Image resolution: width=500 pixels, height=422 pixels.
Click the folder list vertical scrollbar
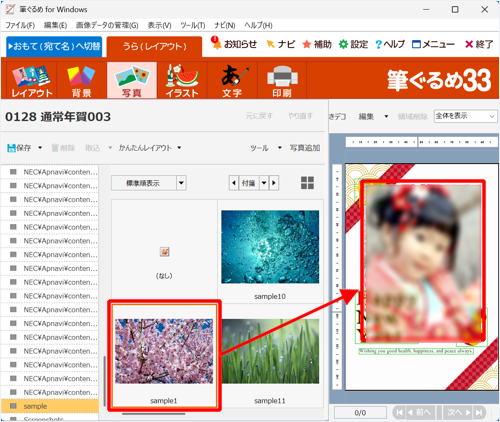[105, 381]
